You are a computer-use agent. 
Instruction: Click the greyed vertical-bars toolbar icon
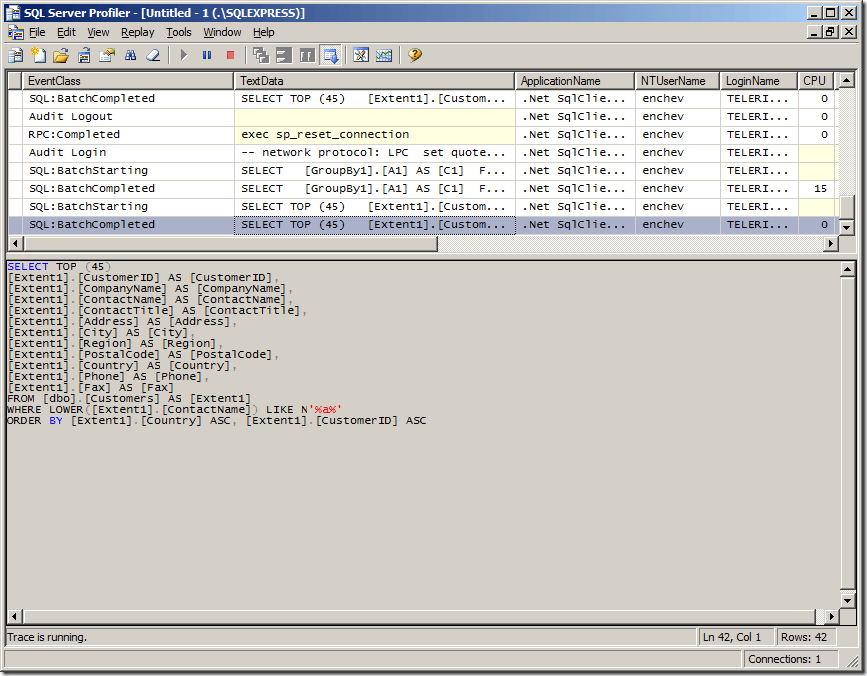[307, 55]
